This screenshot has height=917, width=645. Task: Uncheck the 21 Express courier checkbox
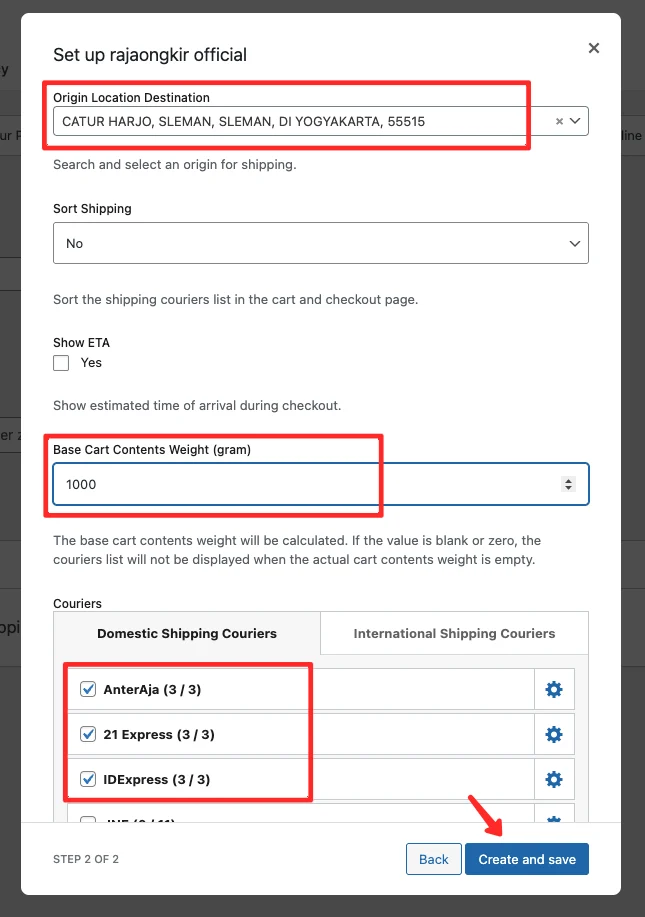tap(88, 734)
